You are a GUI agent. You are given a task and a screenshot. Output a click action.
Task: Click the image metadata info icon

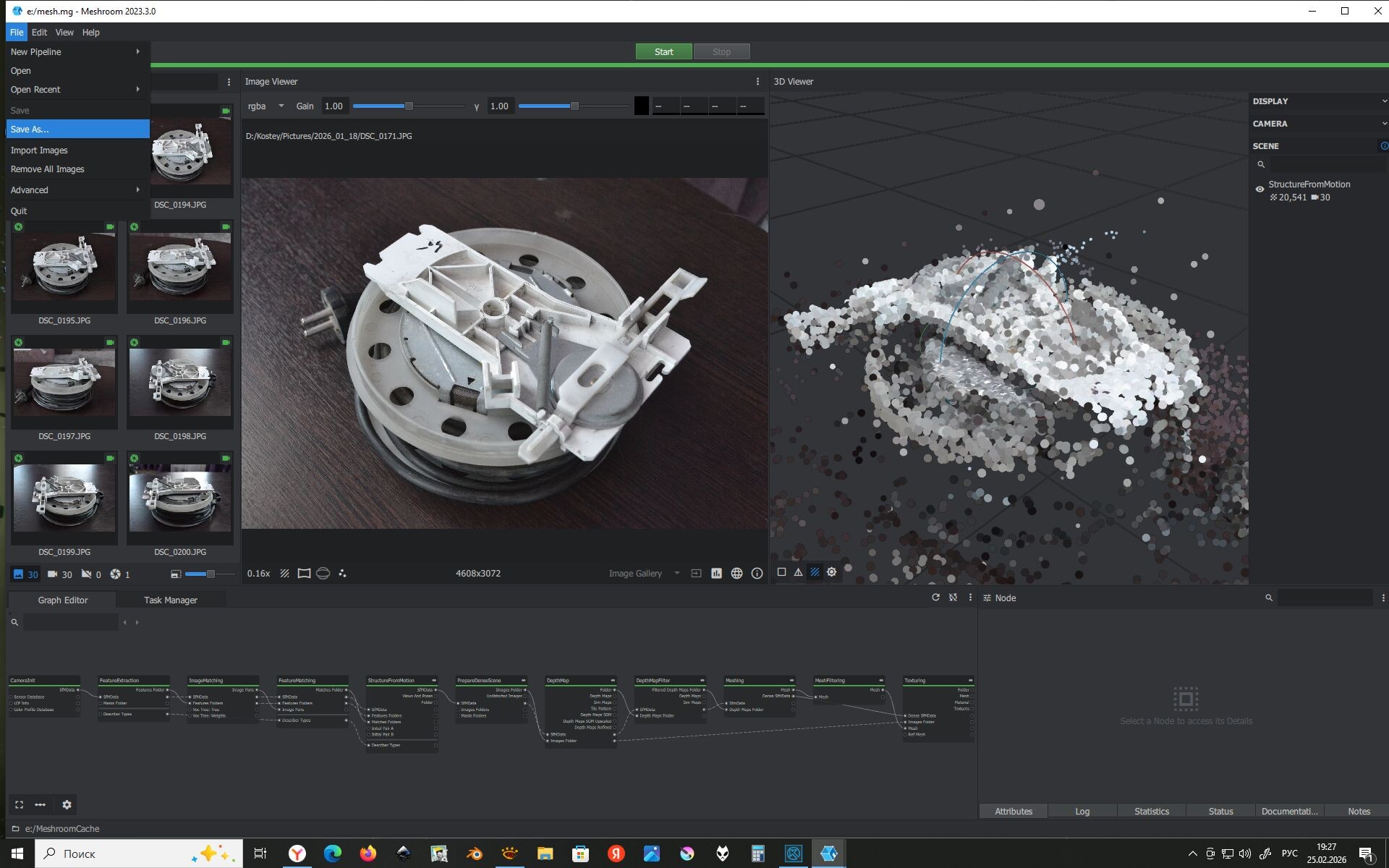point(757,574)
